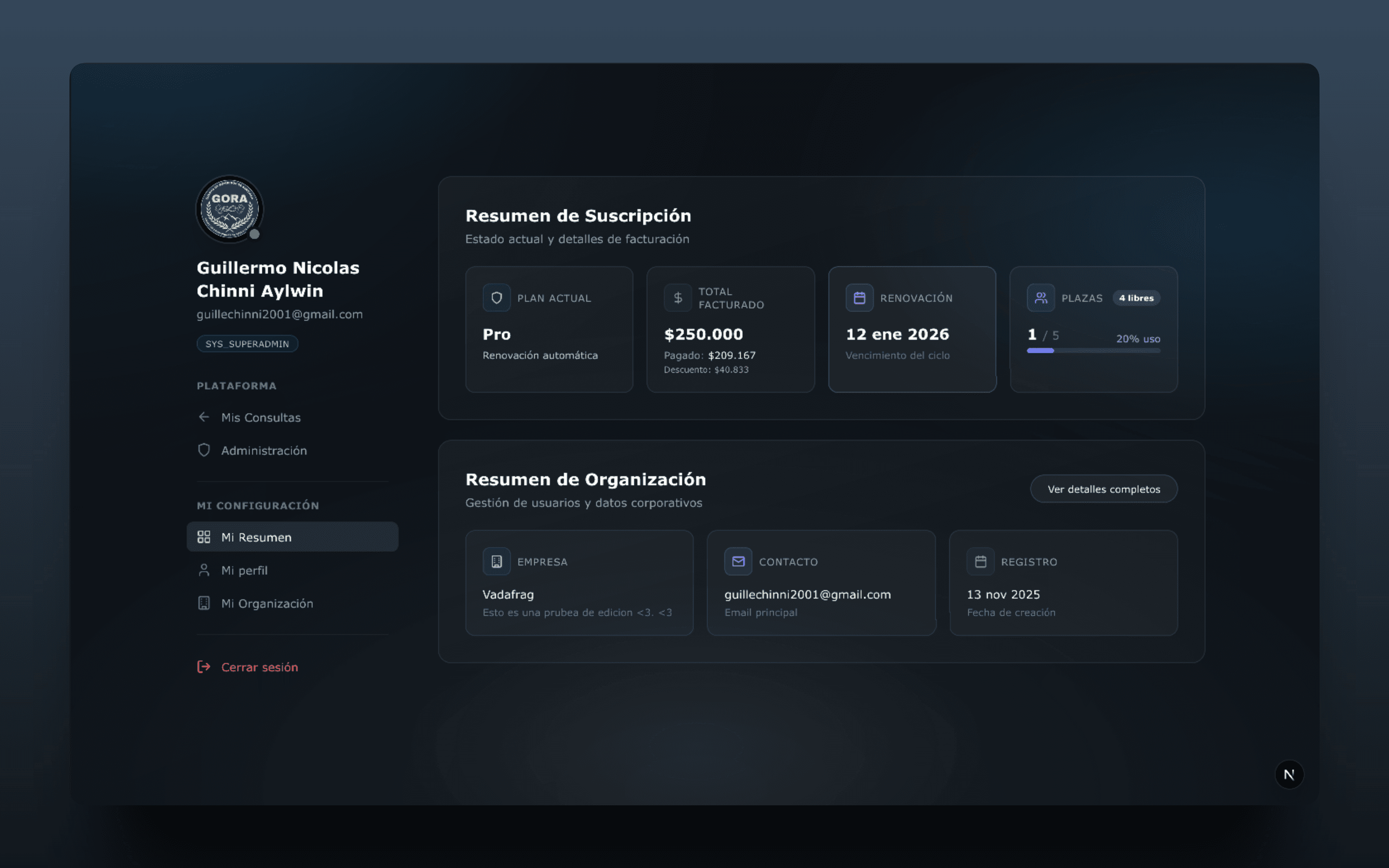Click the back arrow next to Mis Consultas
1389x868 pixels.
click(x=204, y=417)
